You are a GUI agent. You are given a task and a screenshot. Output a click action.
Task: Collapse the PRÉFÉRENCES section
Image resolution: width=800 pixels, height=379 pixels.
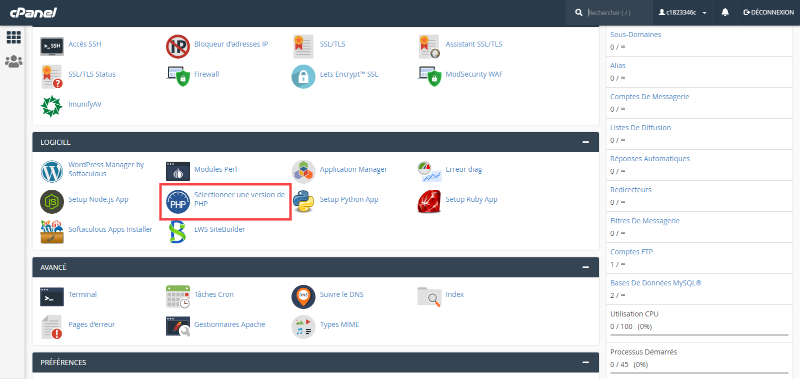[x=586, y=362]
